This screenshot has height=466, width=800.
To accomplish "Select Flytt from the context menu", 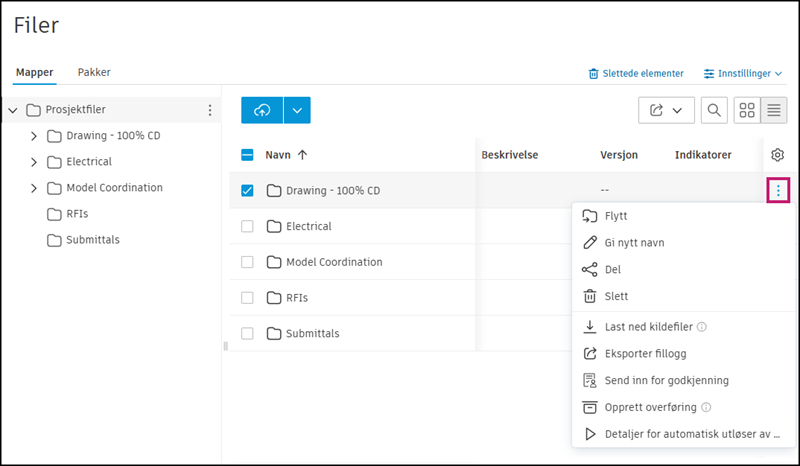I will point(616,215).
